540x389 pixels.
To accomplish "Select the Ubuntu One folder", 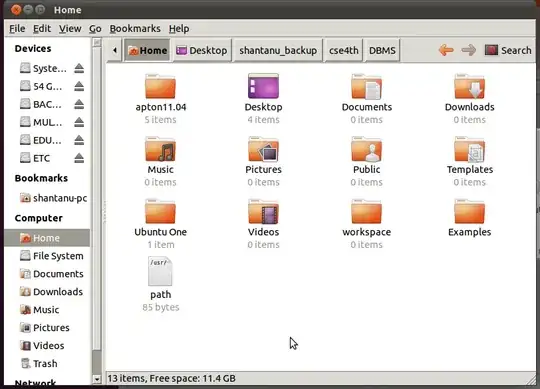I will tap(160, 212).
